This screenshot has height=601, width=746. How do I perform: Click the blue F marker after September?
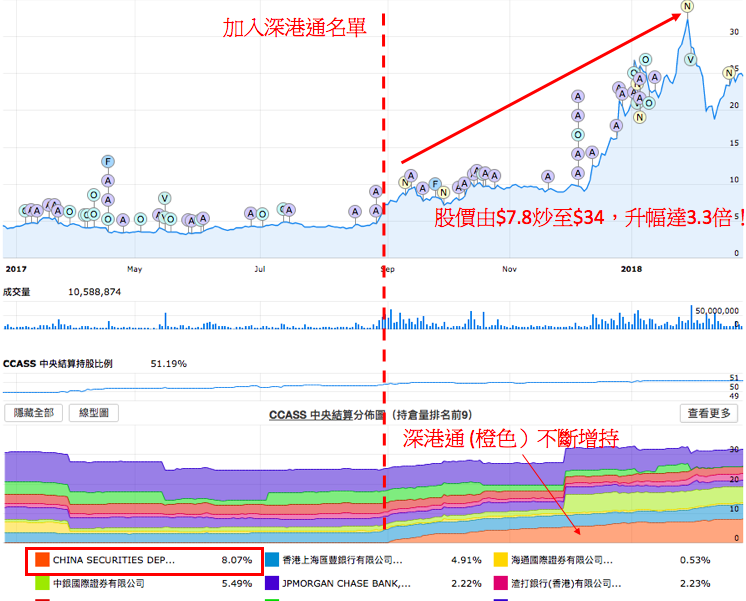(x=434, y=183)
